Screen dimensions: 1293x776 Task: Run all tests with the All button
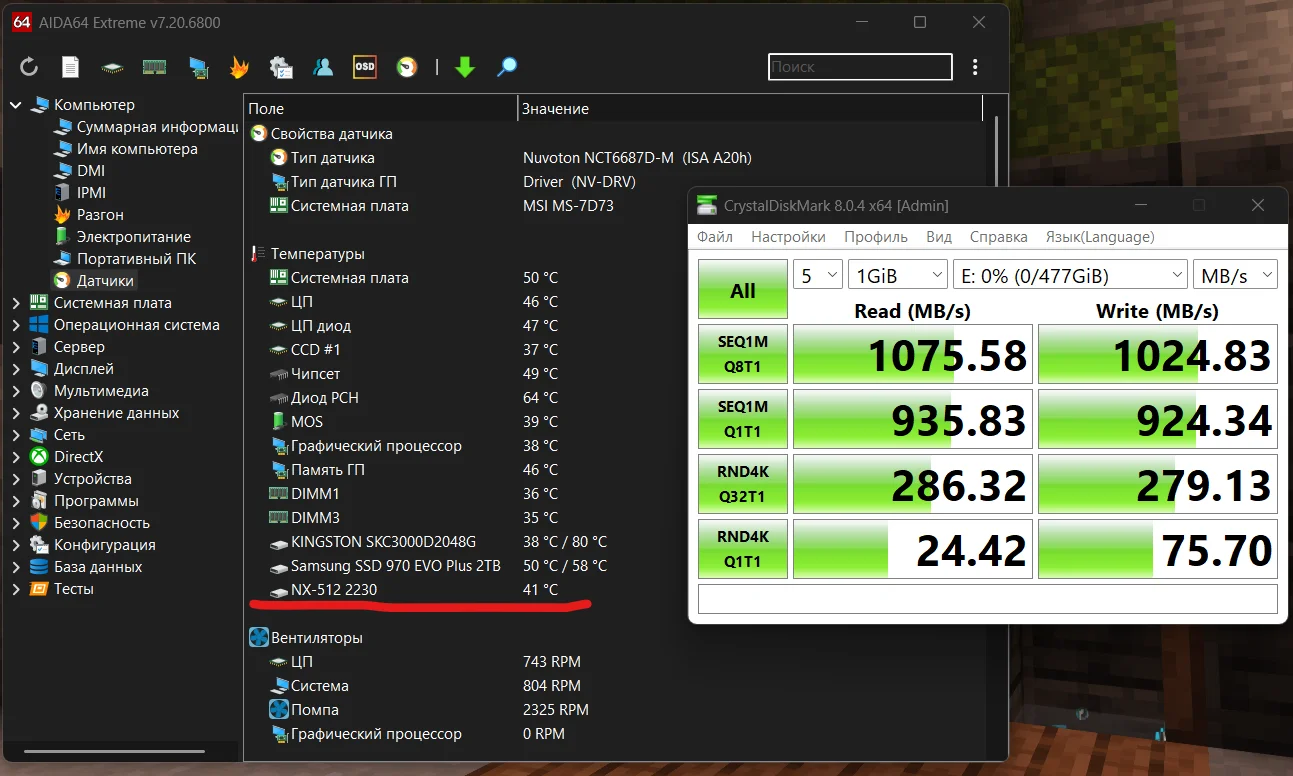pos(743,290)
